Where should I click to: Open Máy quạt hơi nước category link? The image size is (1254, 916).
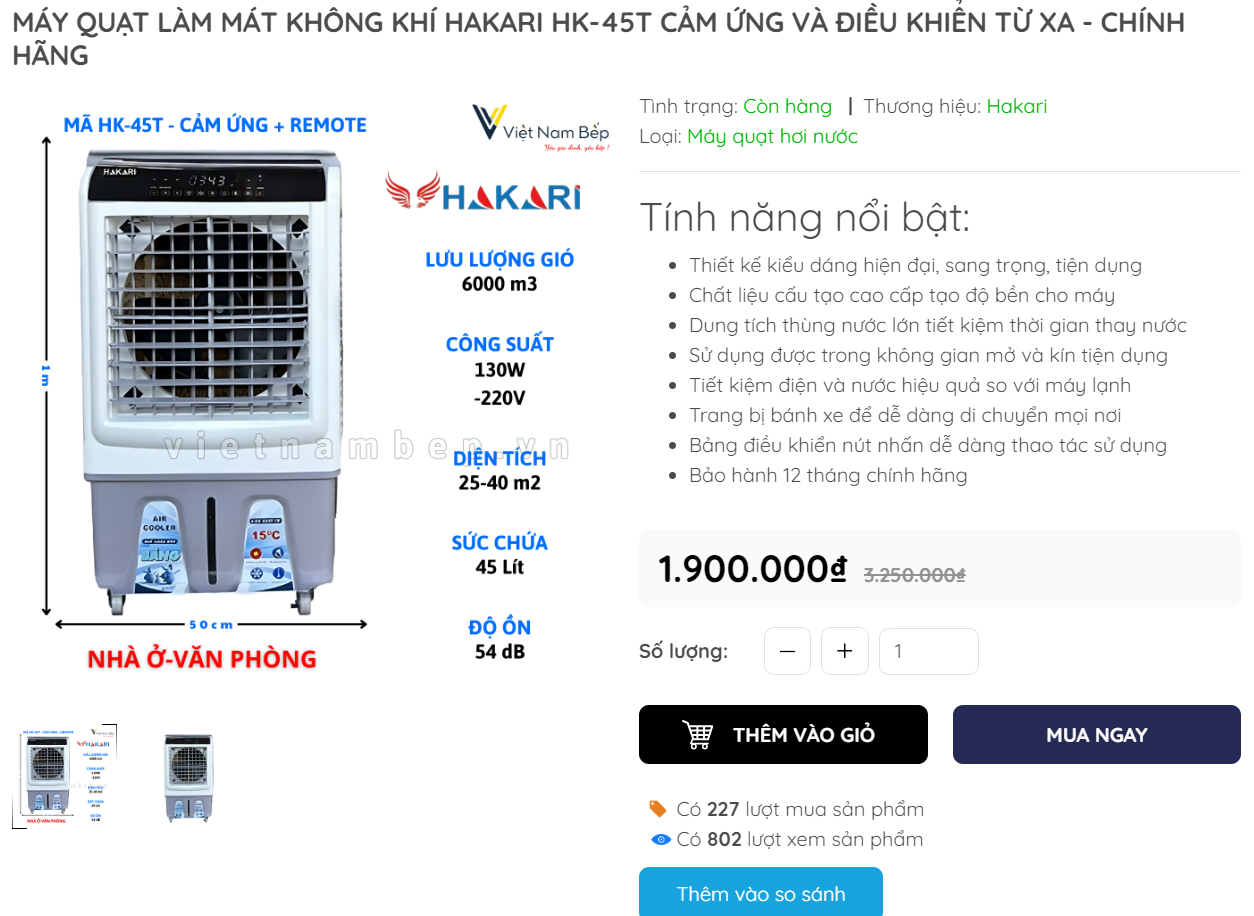[772, 136]
